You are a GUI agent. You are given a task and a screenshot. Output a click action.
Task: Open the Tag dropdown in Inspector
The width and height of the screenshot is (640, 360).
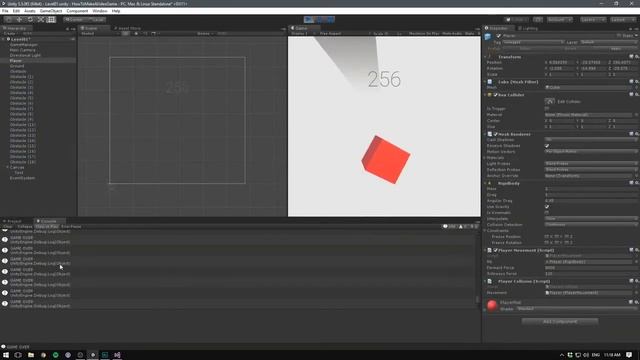[x=533, y=42]
